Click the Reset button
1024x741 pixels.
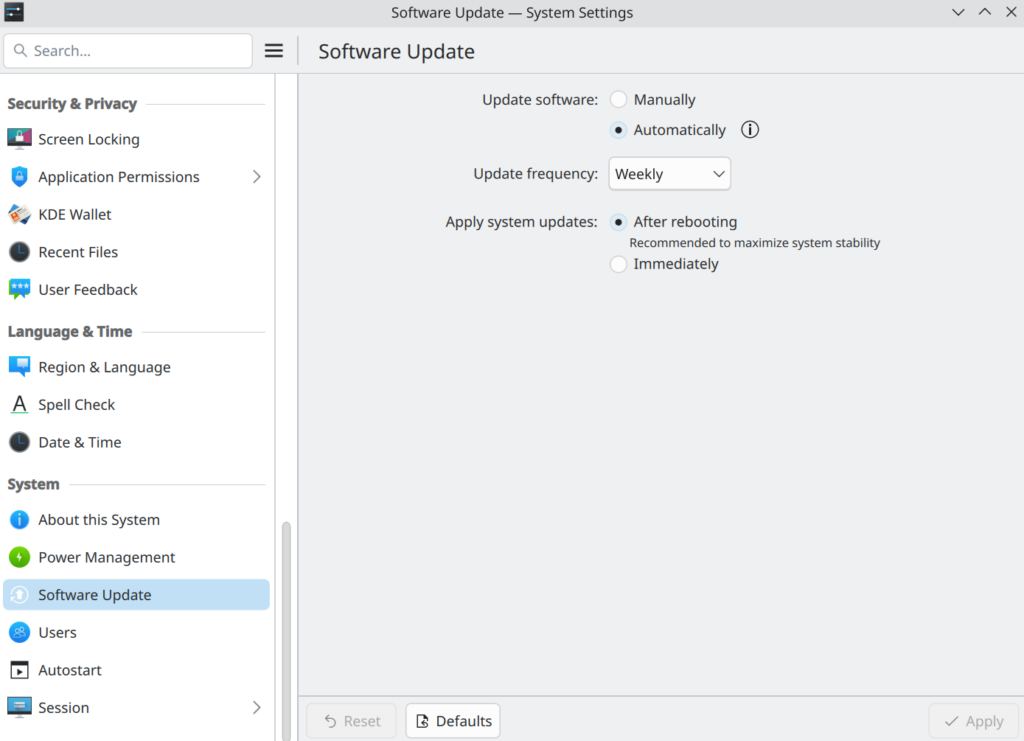(351, 721)
